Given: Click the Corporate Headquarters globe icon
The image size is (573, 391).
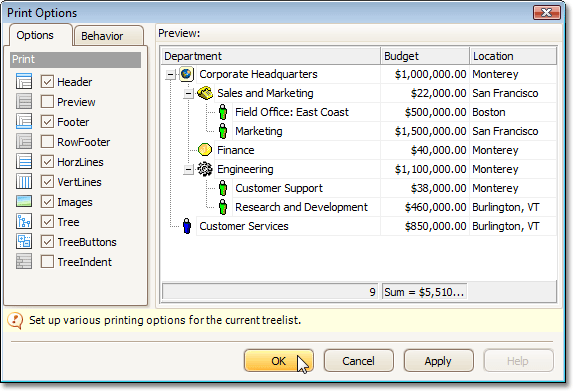Looking at the screenshot, I should 186,74.
